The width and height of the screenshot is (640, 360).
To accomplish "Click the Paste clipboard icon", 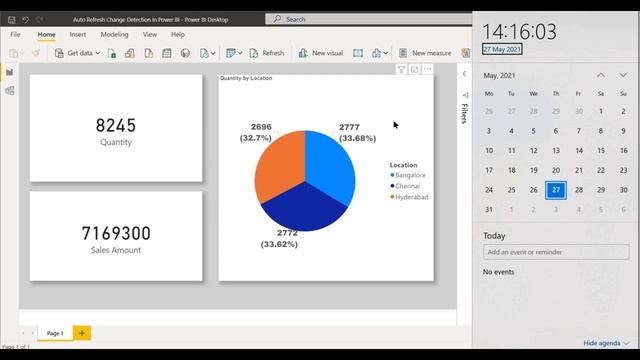I will click(14, 53).
